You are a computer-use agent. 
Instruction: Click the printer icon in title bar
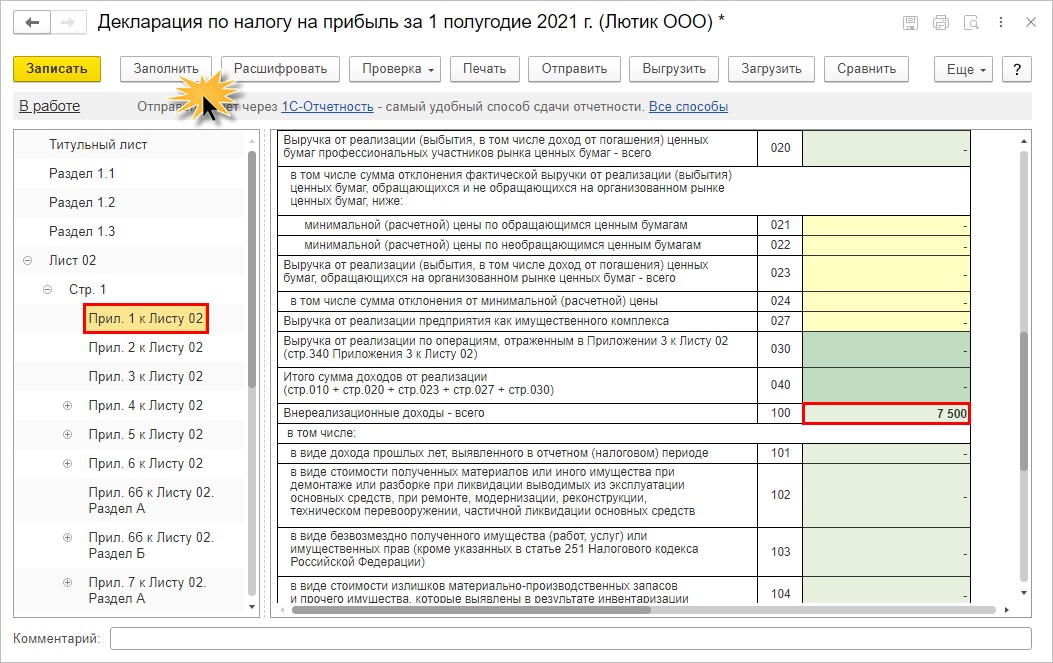click(x=941, y=23)
